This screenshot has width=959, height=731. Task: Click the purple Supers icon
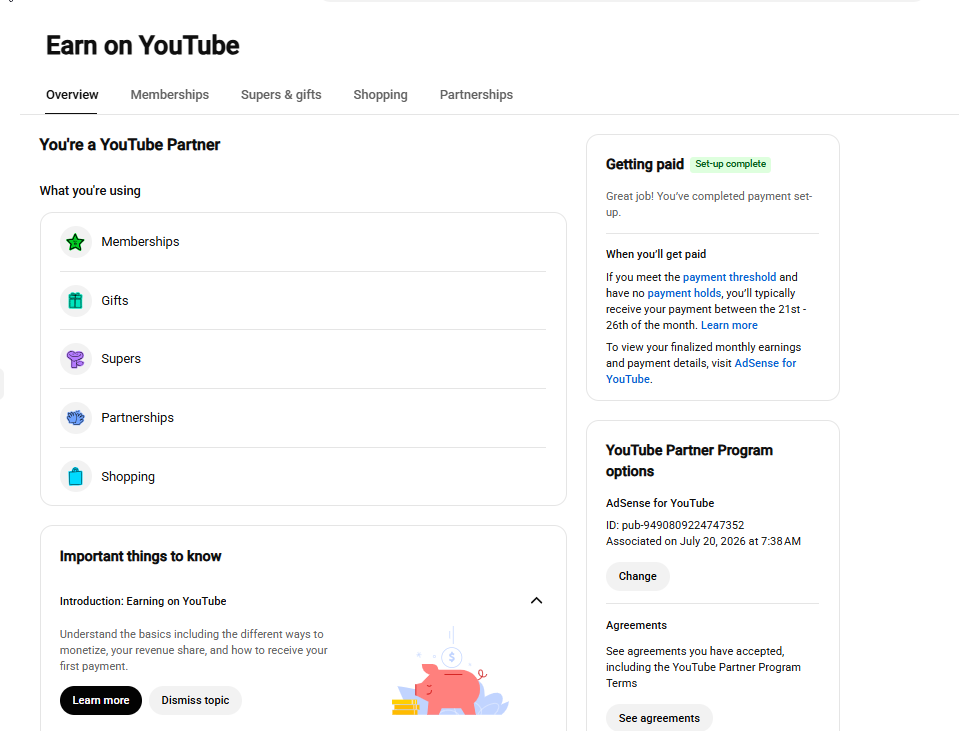click(x=75, y=359)
